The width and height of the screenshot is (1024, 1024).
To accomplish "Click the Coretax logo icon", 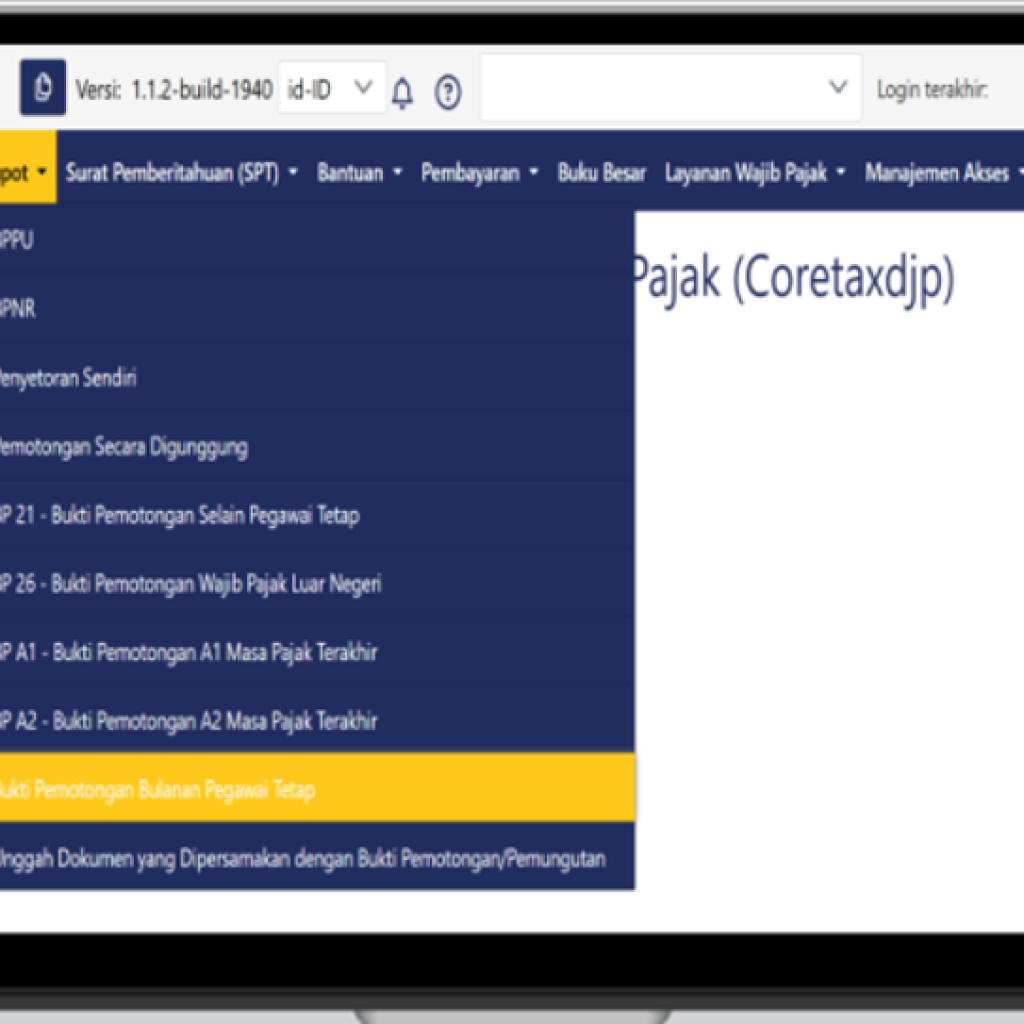I will point(43,88).
